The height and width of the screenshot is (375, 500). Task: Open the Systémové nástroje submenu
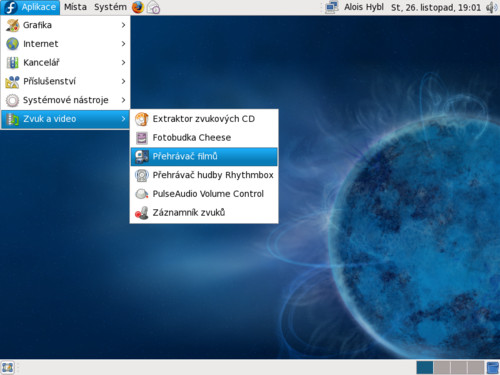[65, 100]
